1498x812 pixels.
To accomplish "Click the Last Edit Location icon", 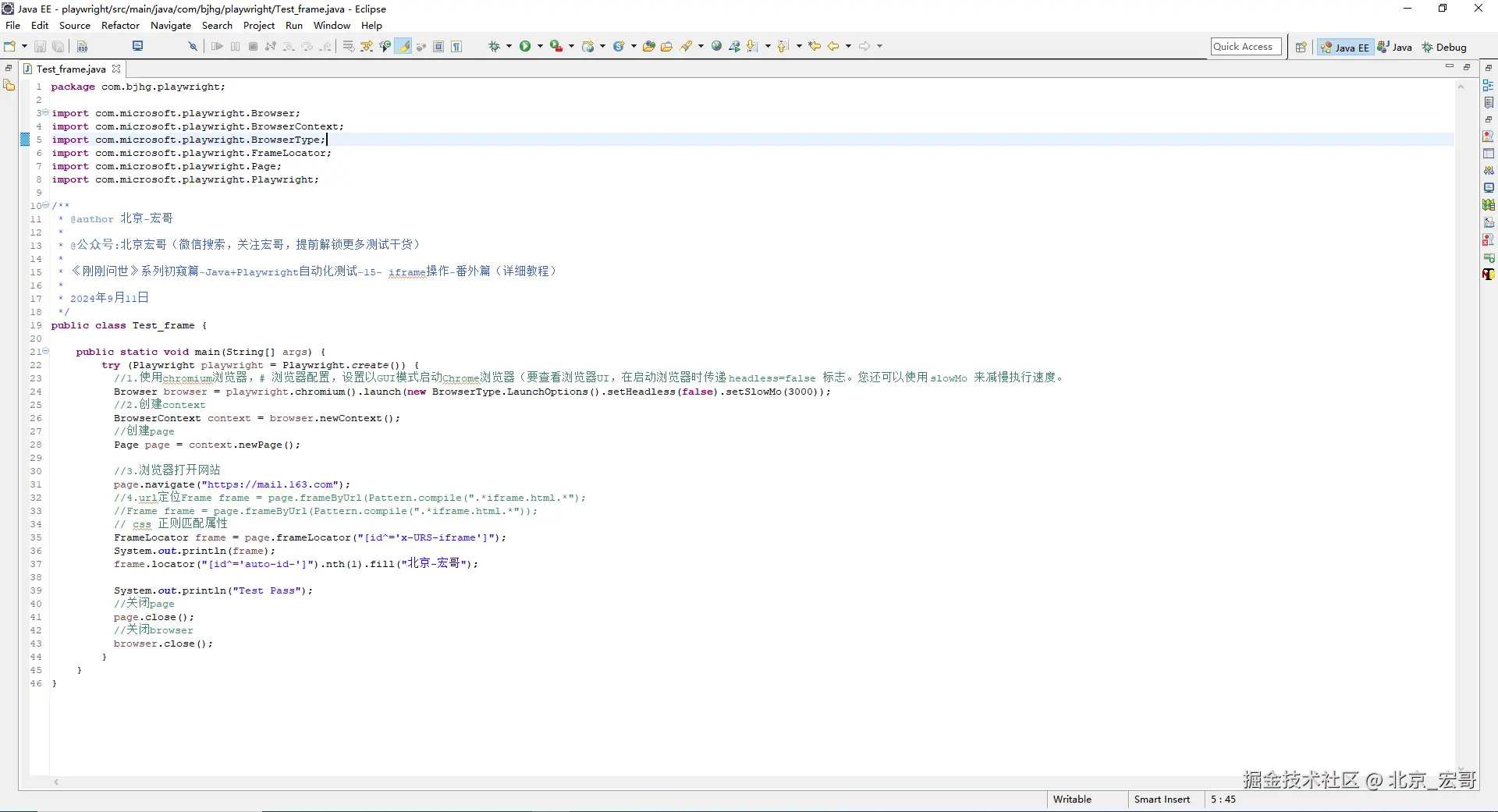I will (815, 47).
